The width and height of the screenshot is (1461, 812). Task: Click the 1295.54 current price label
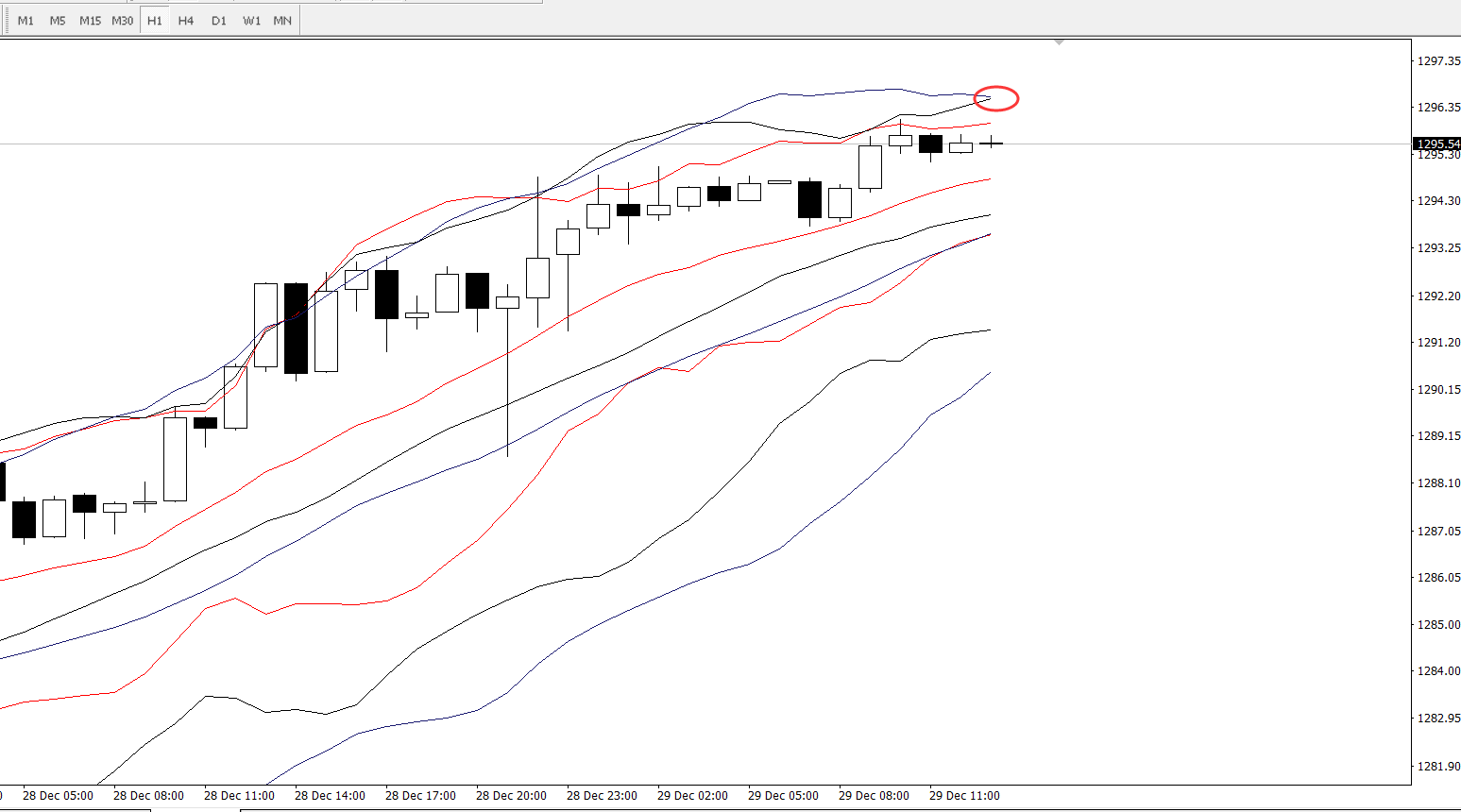[x=1437, y=144]
